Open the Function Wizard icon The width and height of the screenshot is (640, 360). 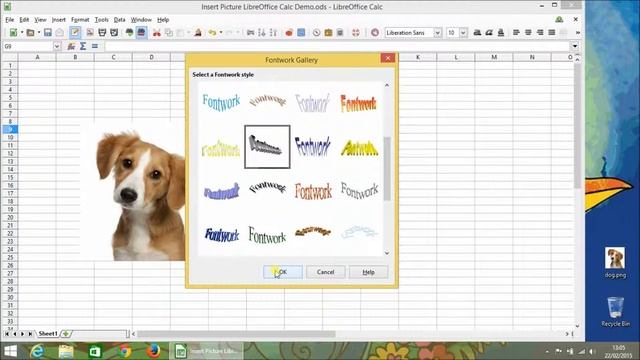[x=71, y=47]
